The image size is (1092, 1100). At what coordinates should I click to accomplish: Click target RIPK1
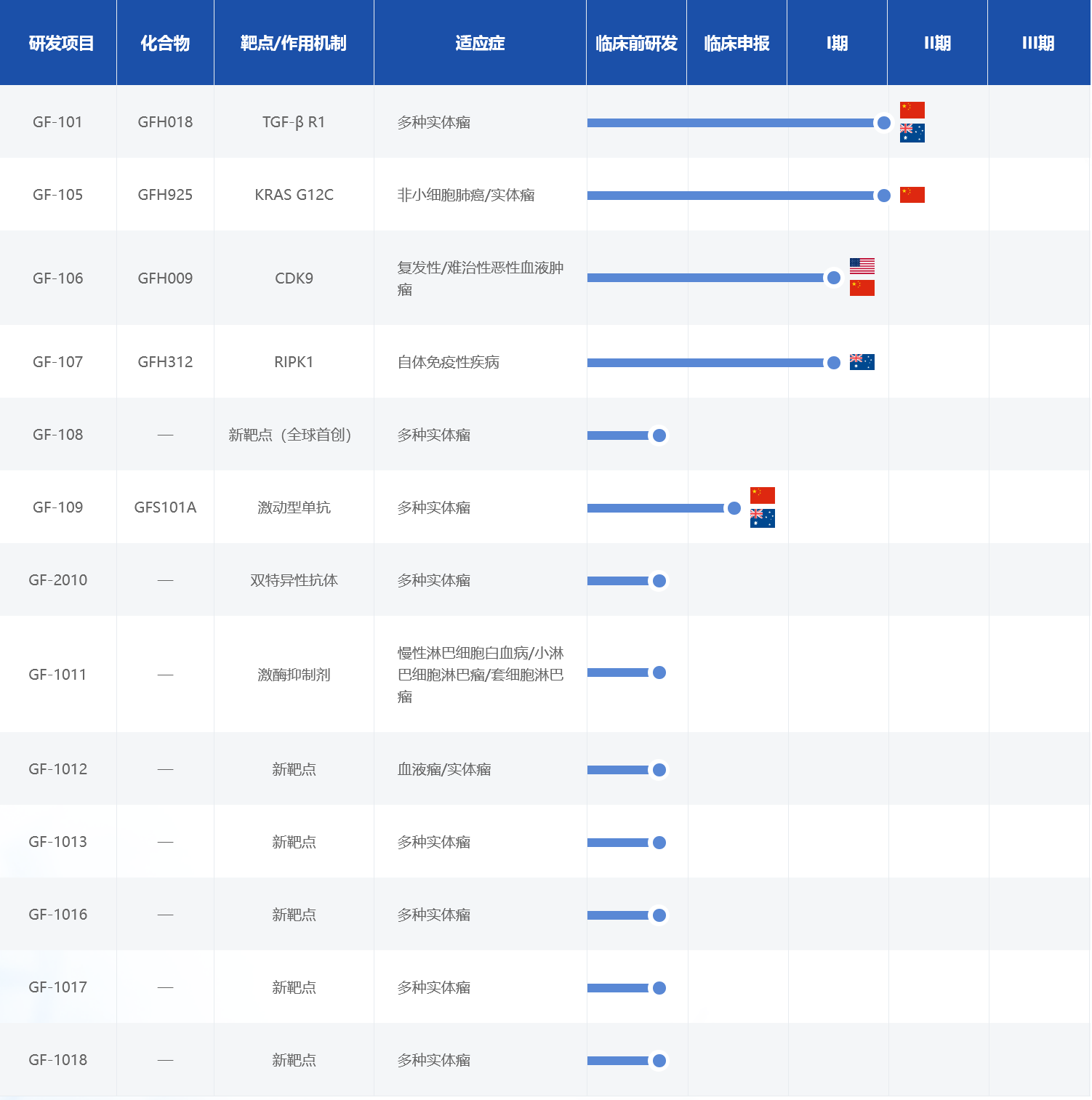click(x=294, y=362)
